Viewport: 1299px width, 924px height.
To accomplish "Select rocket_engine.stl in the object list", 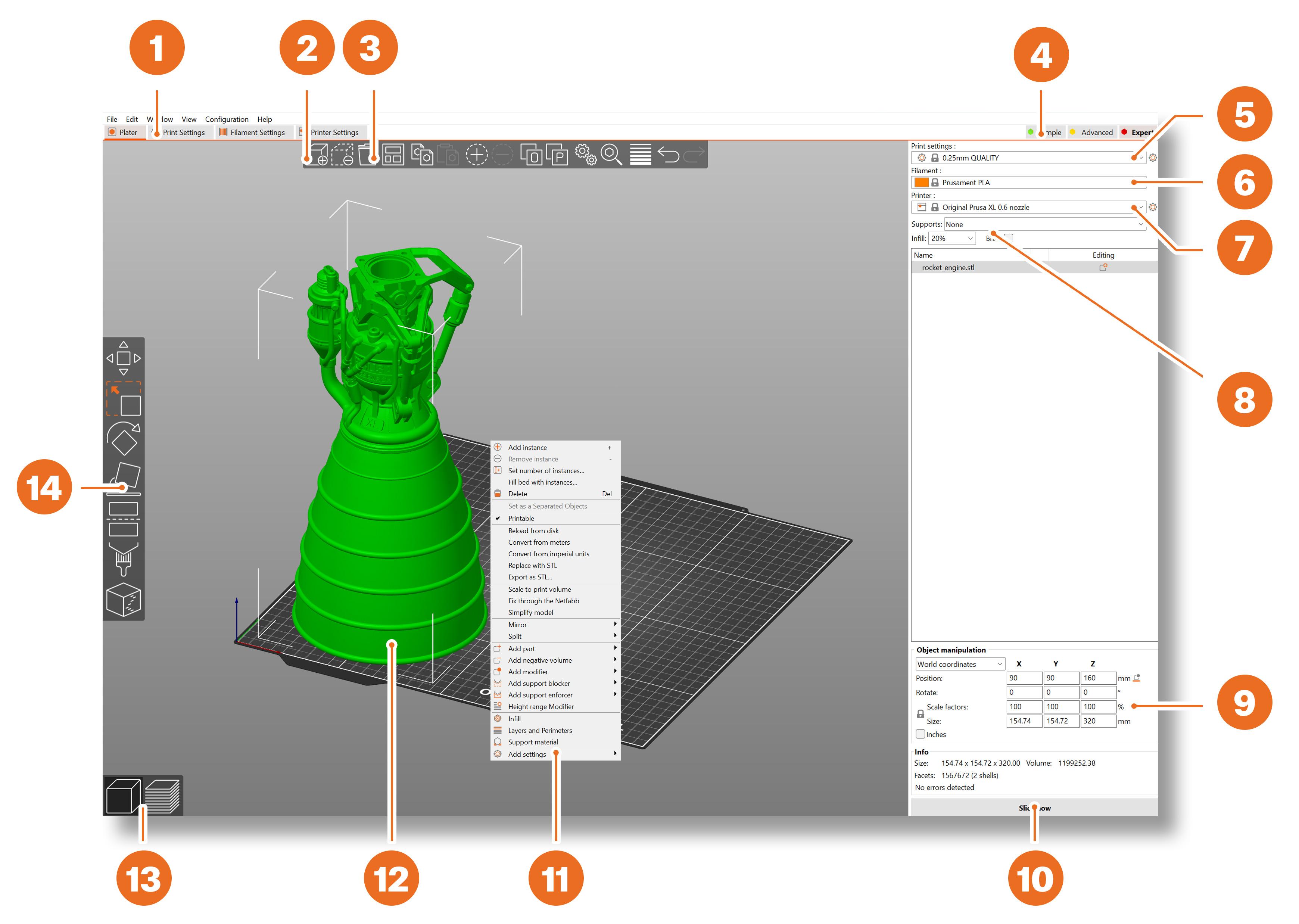I will tap(947, 267).
